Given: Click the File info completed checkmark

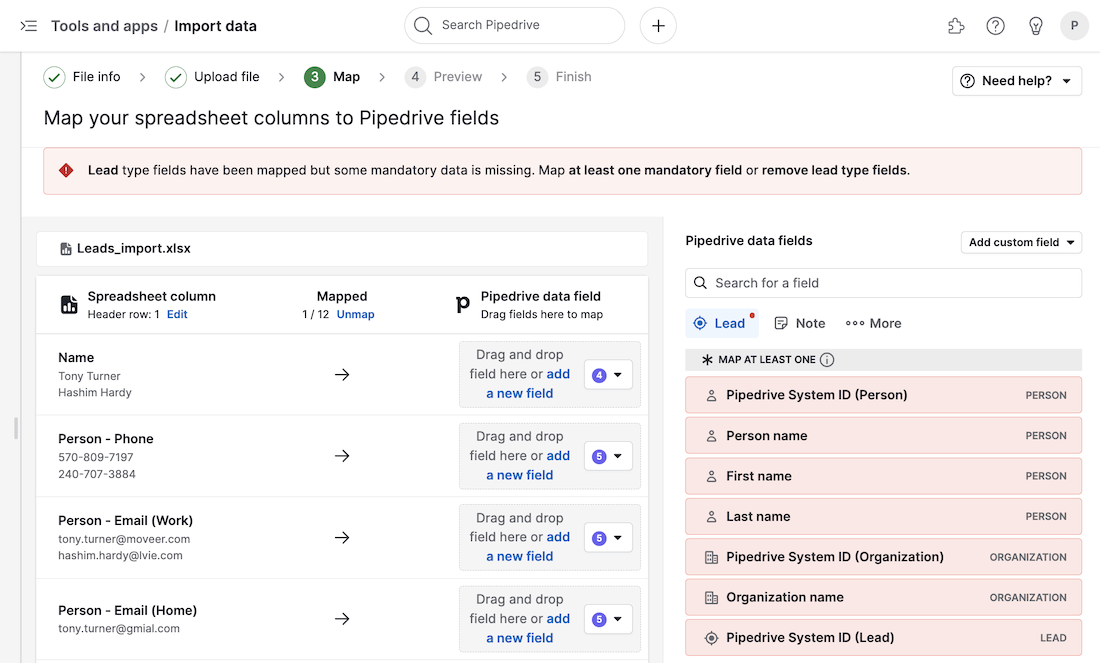Looking at the screenshot, I should point(54,77).
